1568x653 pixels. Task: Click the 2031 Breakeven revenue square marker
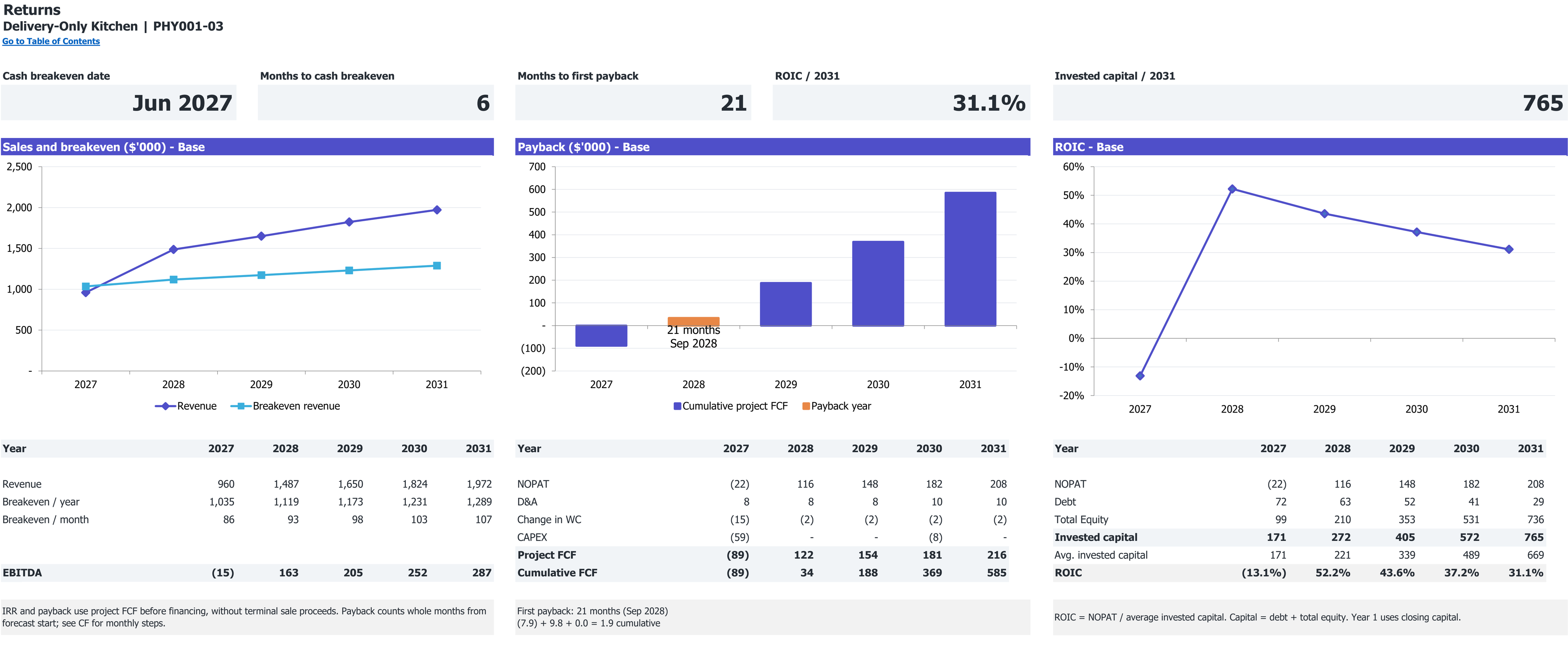click(x=437, y=265)
